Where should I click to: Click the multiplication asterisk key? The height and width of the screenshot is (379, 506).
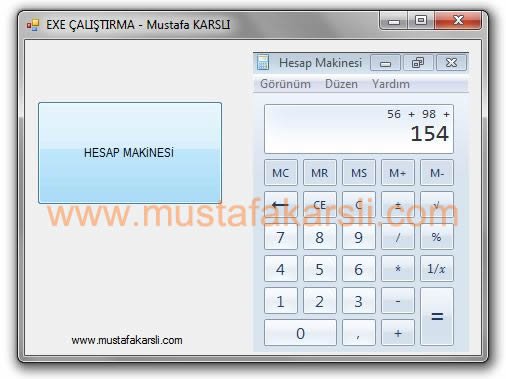[x=398, y=269]
